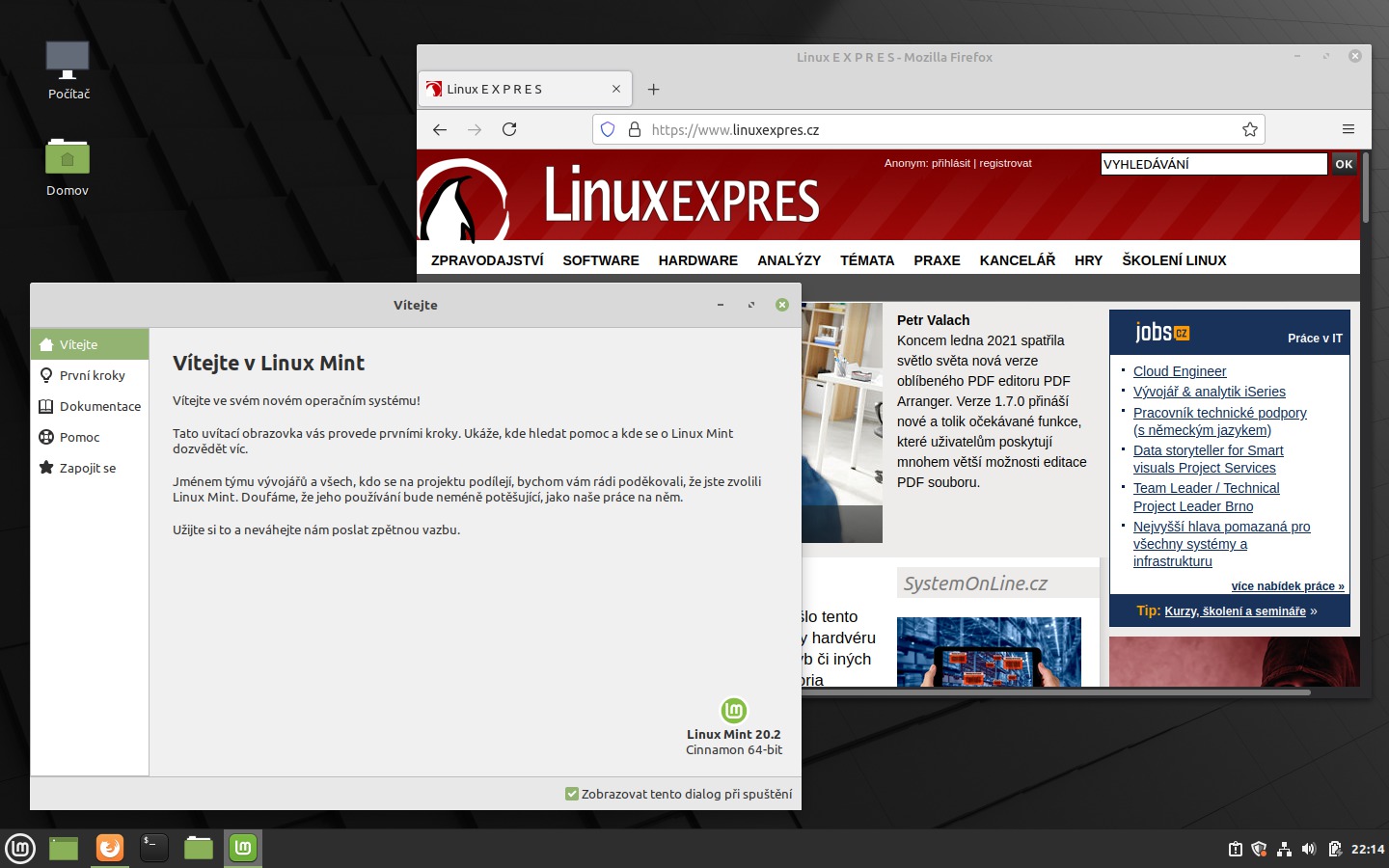Bookmark this page with the star icon

(x=1249, y=129)
